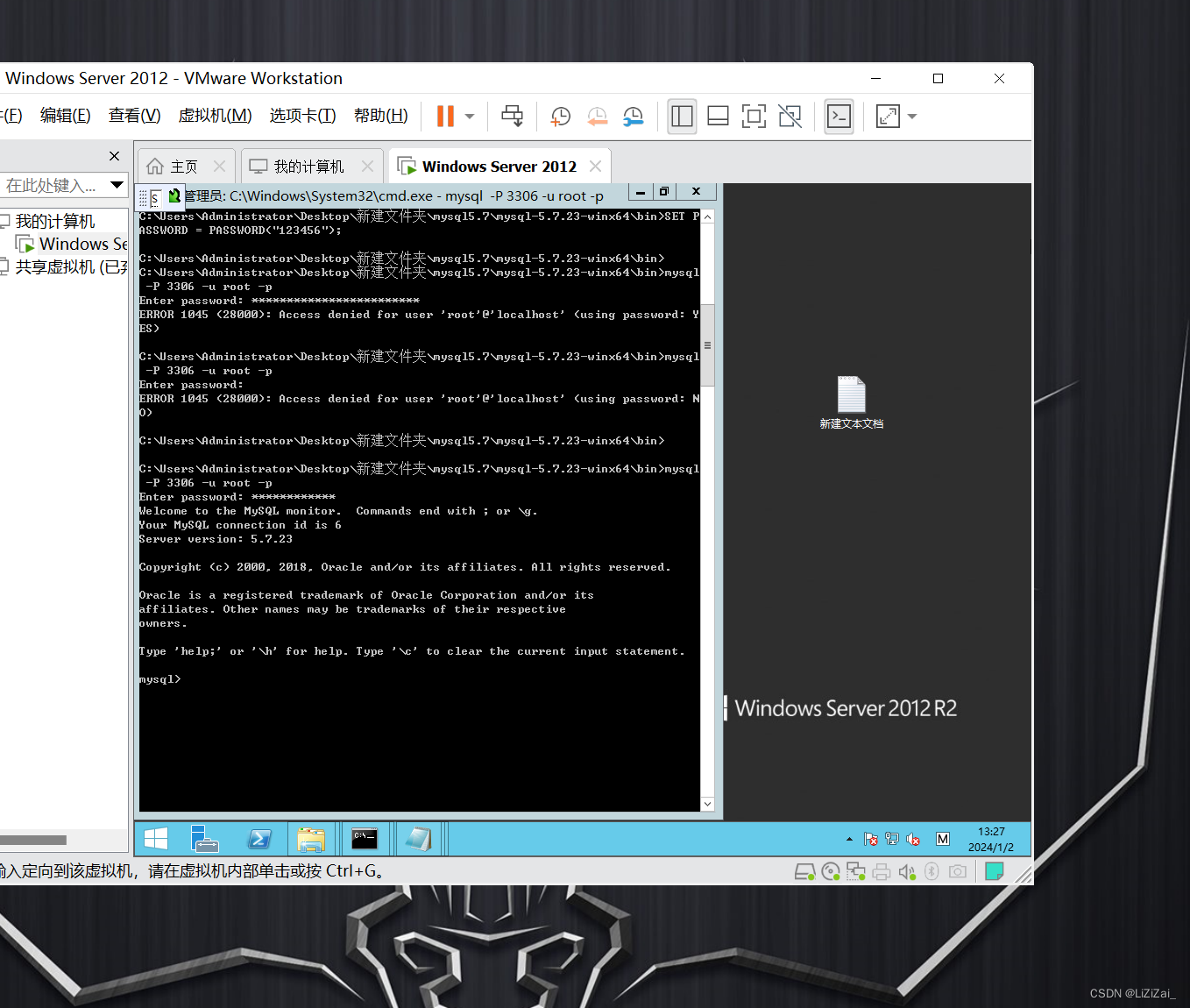The image size is (1190, 1008).
Task: Select 共享虚拟机 in the library tree
Action: (72, 266)
